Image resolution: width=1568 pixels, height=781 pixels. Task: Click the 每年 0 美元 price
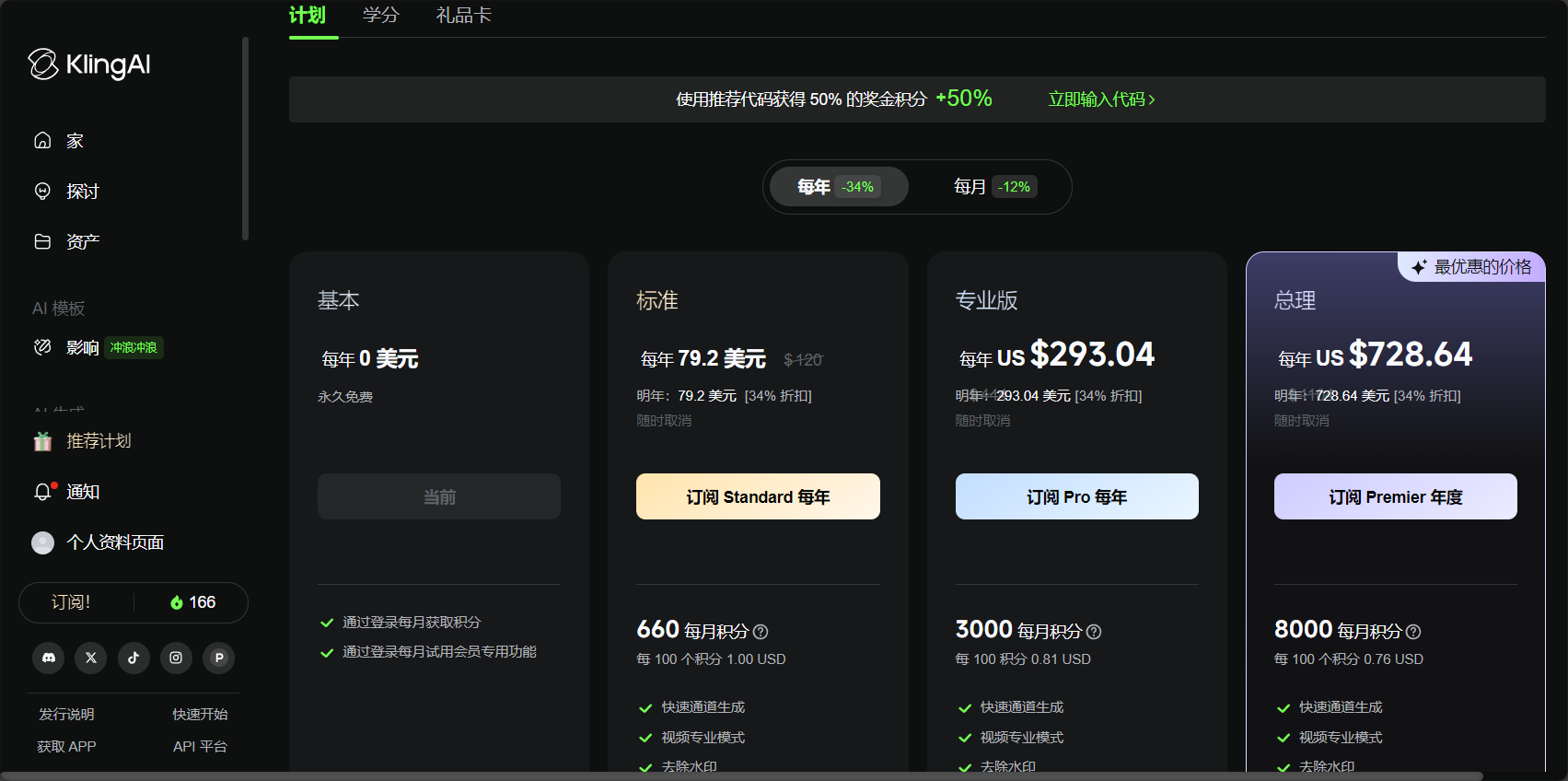point(370,358)
